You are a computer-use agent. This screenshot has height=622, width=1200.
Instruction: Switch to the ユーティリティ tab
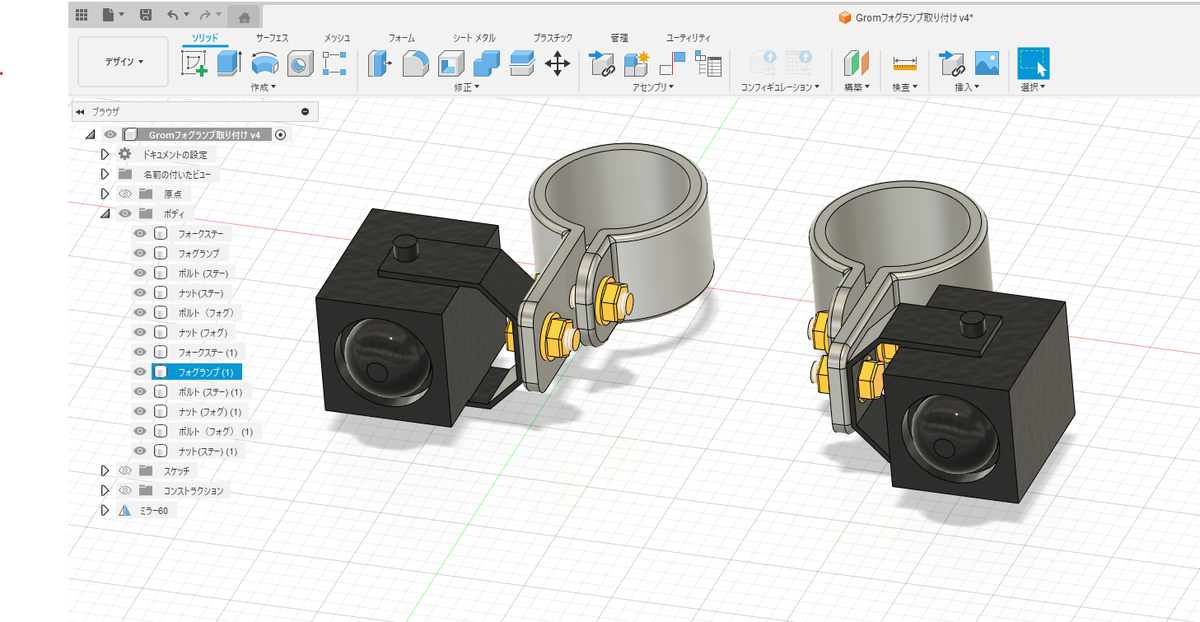click(x=688, y=38)
